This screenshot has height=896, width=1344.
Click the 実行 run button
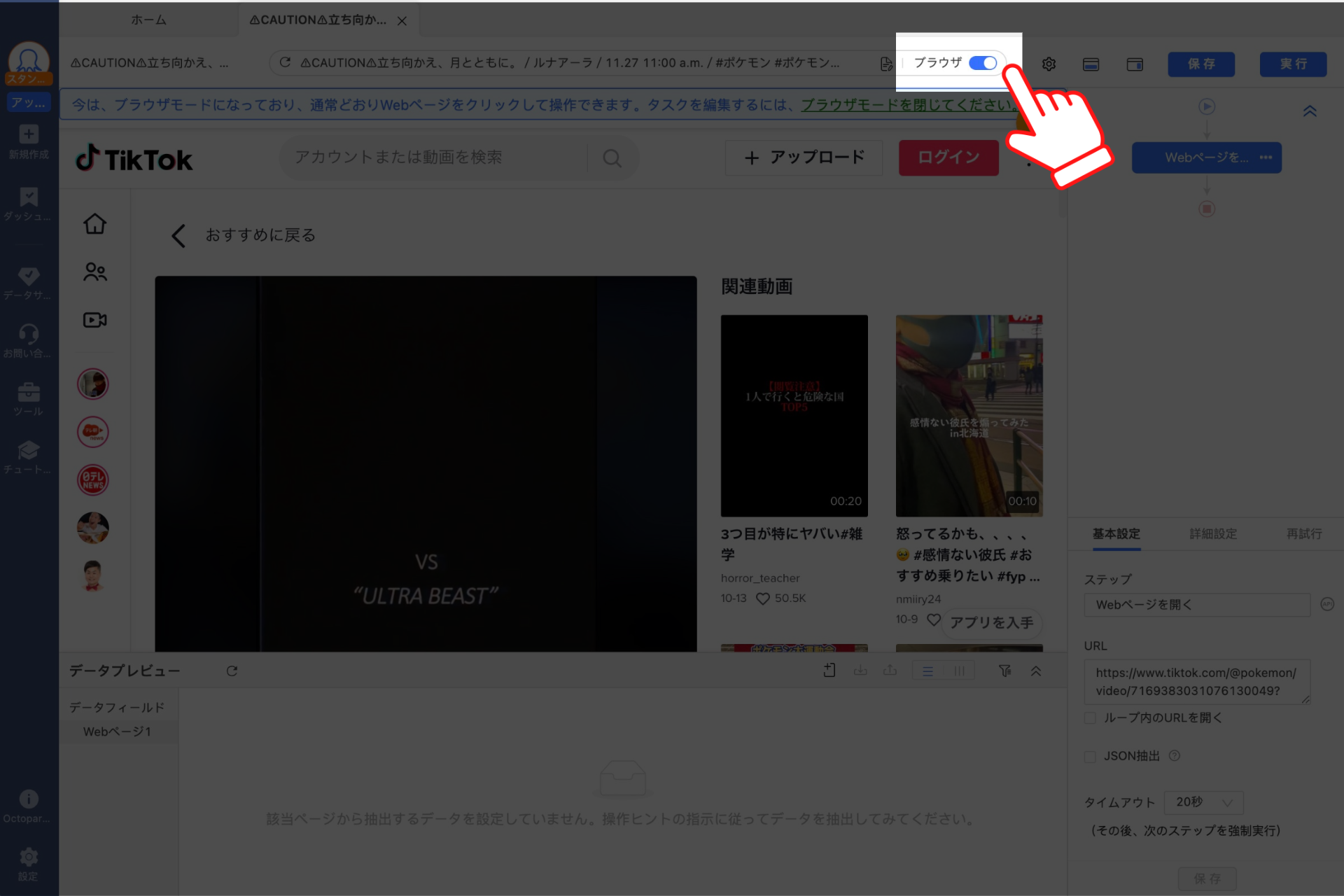coord(1293,64)
